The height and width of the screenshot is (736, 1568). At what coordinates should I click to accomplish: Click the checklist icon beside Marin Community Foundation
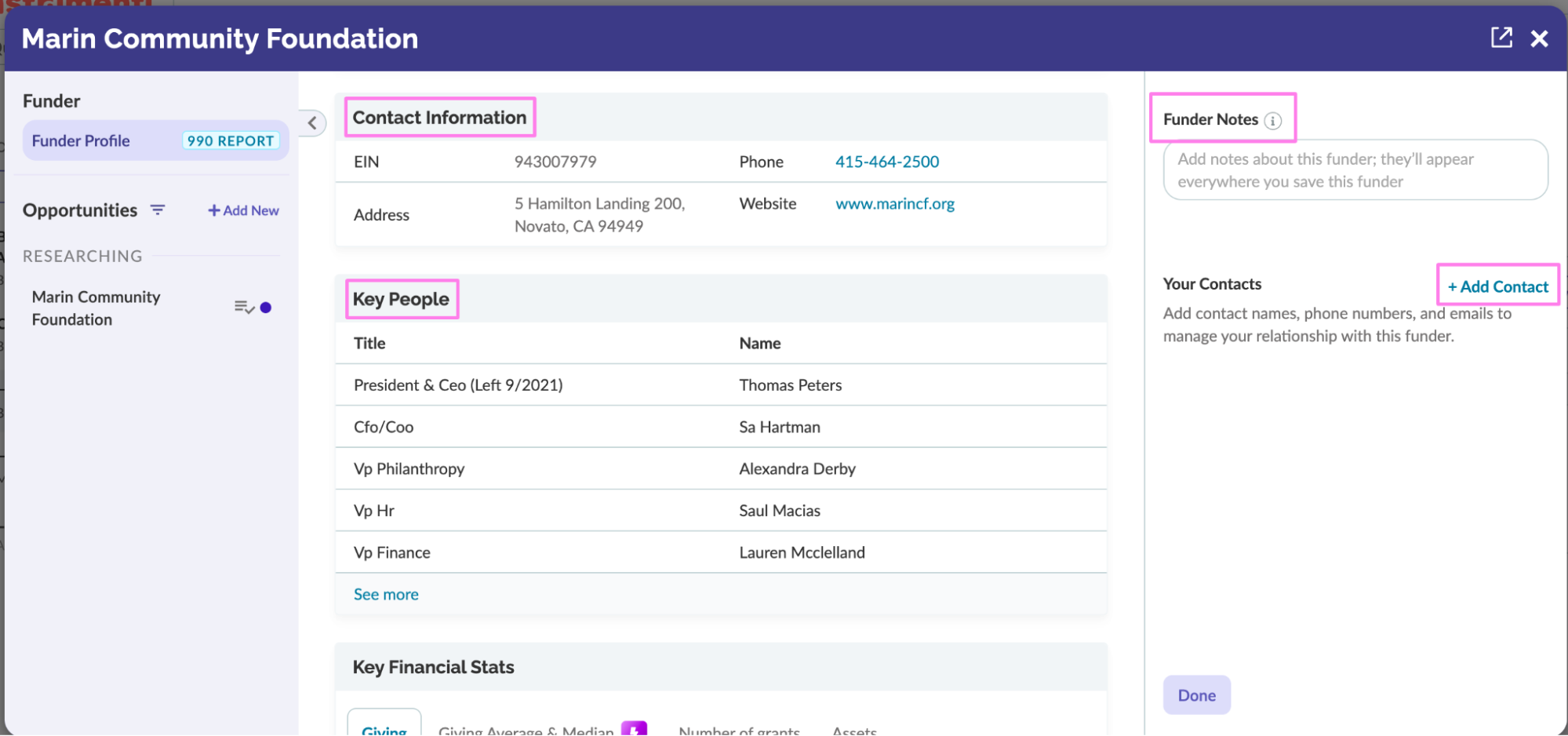[244, 308]
